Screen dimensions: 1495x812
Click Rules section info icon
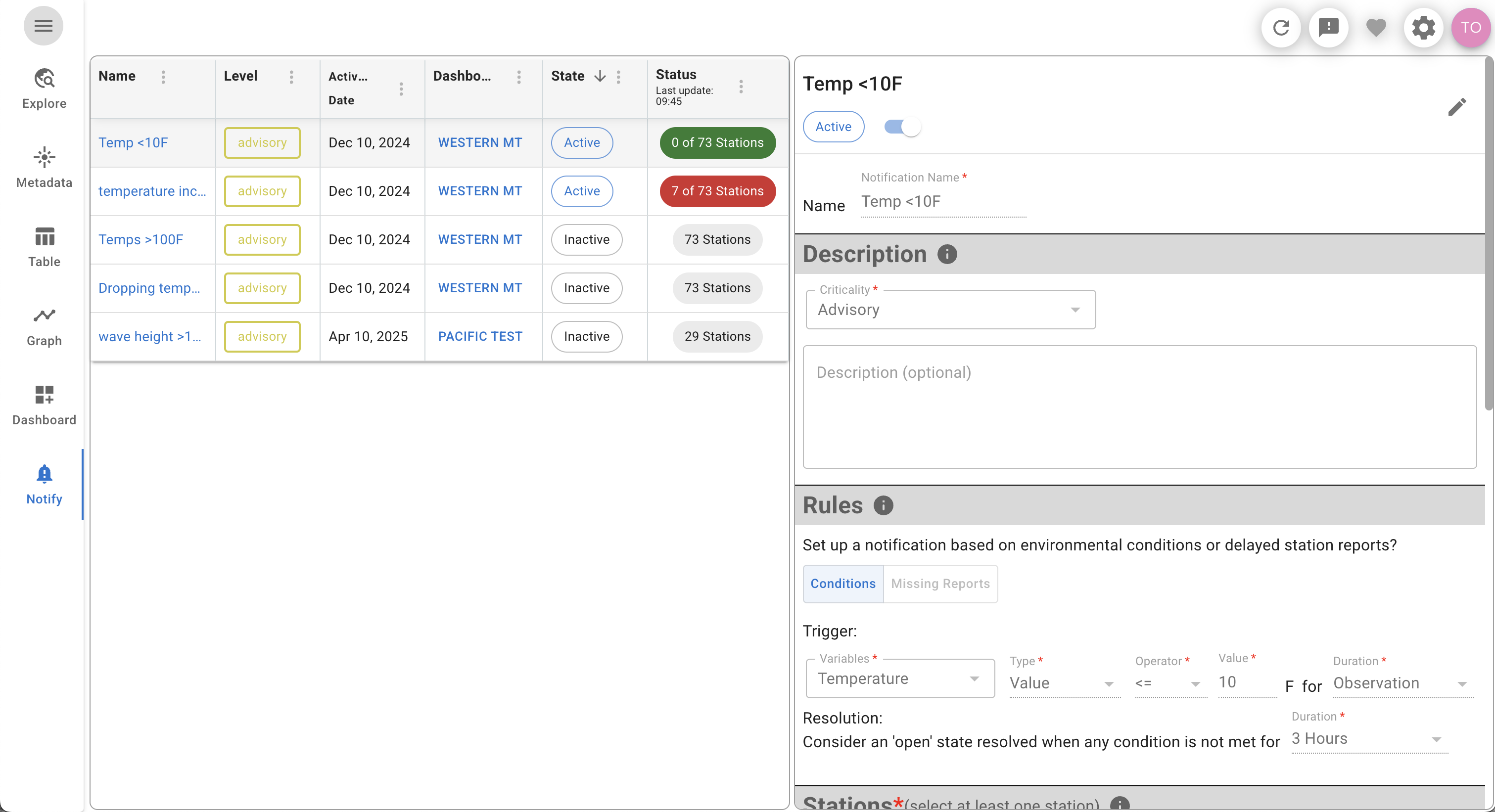click(x=884, y=505)
